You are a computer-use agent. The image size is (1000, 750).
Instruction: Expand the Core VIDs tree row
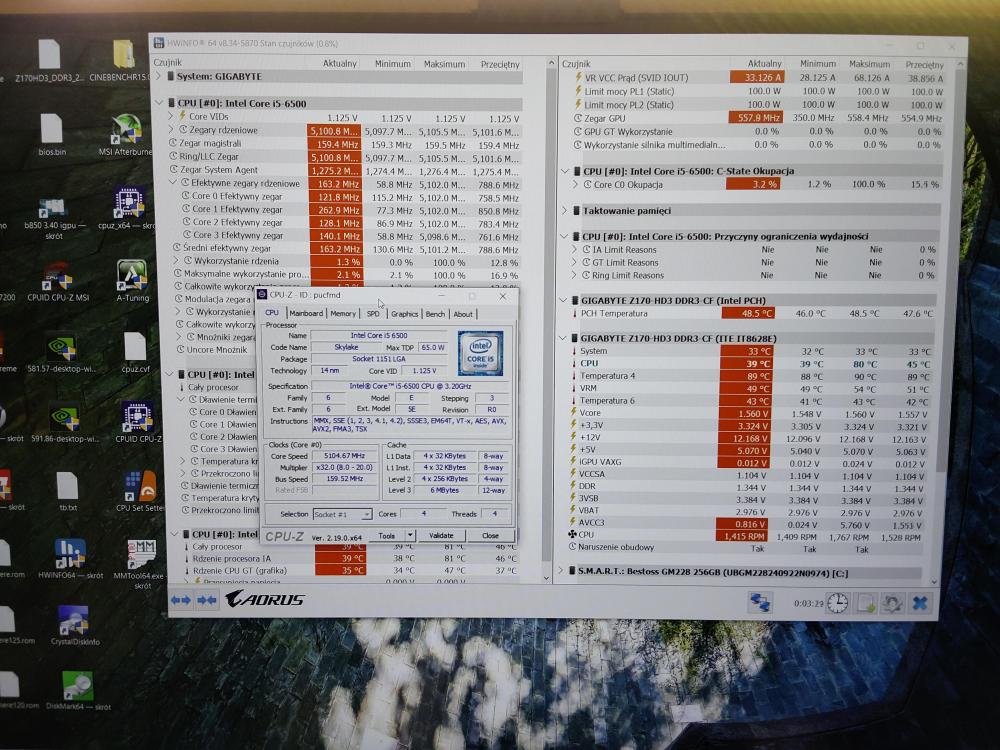point(171,117)
